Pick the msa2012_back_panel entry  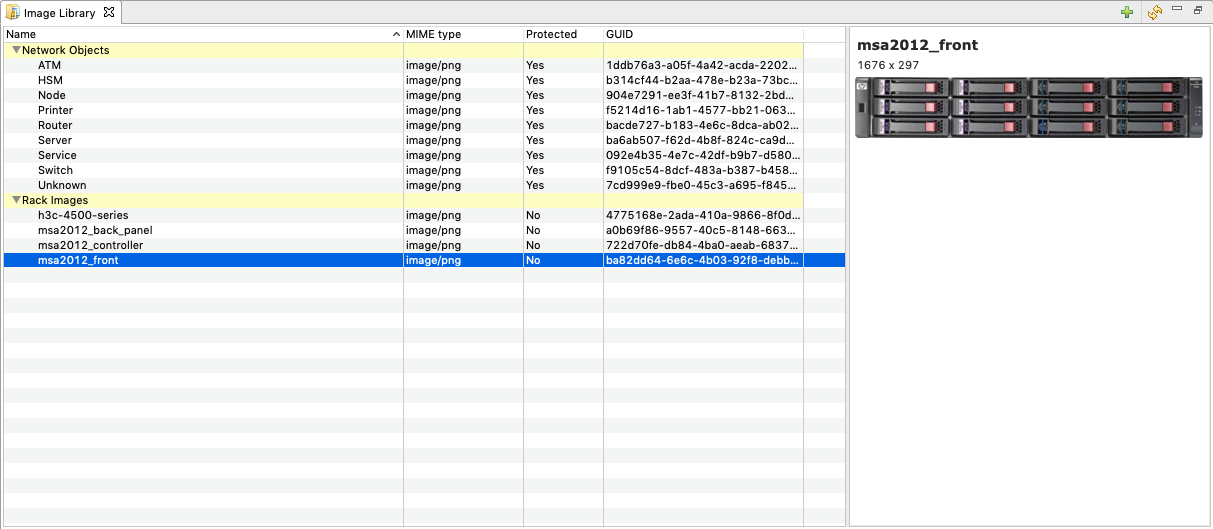pos(95,230)
